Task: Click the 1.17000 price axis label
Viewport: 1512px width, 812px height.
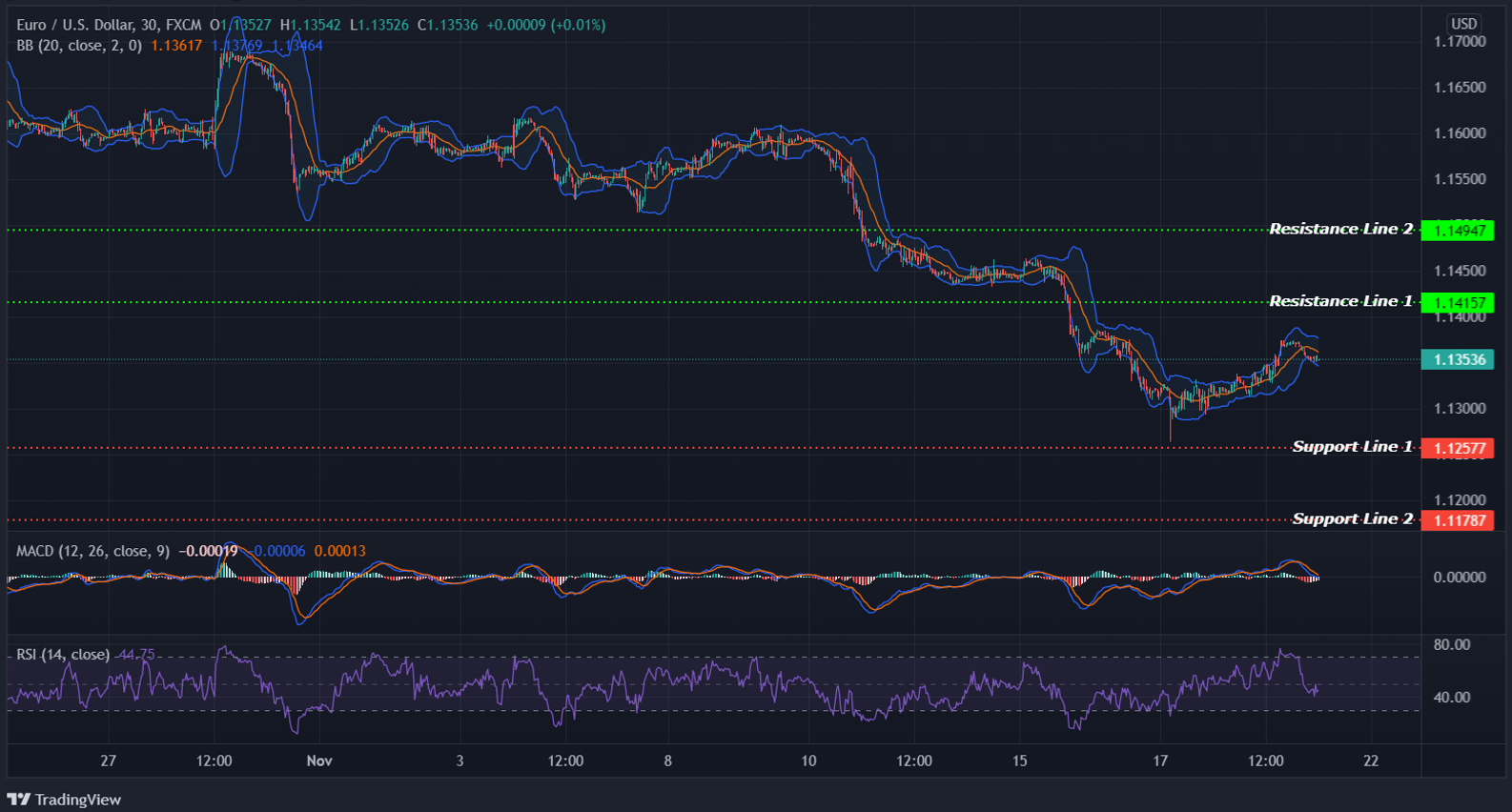Action: pos(1460,42)
